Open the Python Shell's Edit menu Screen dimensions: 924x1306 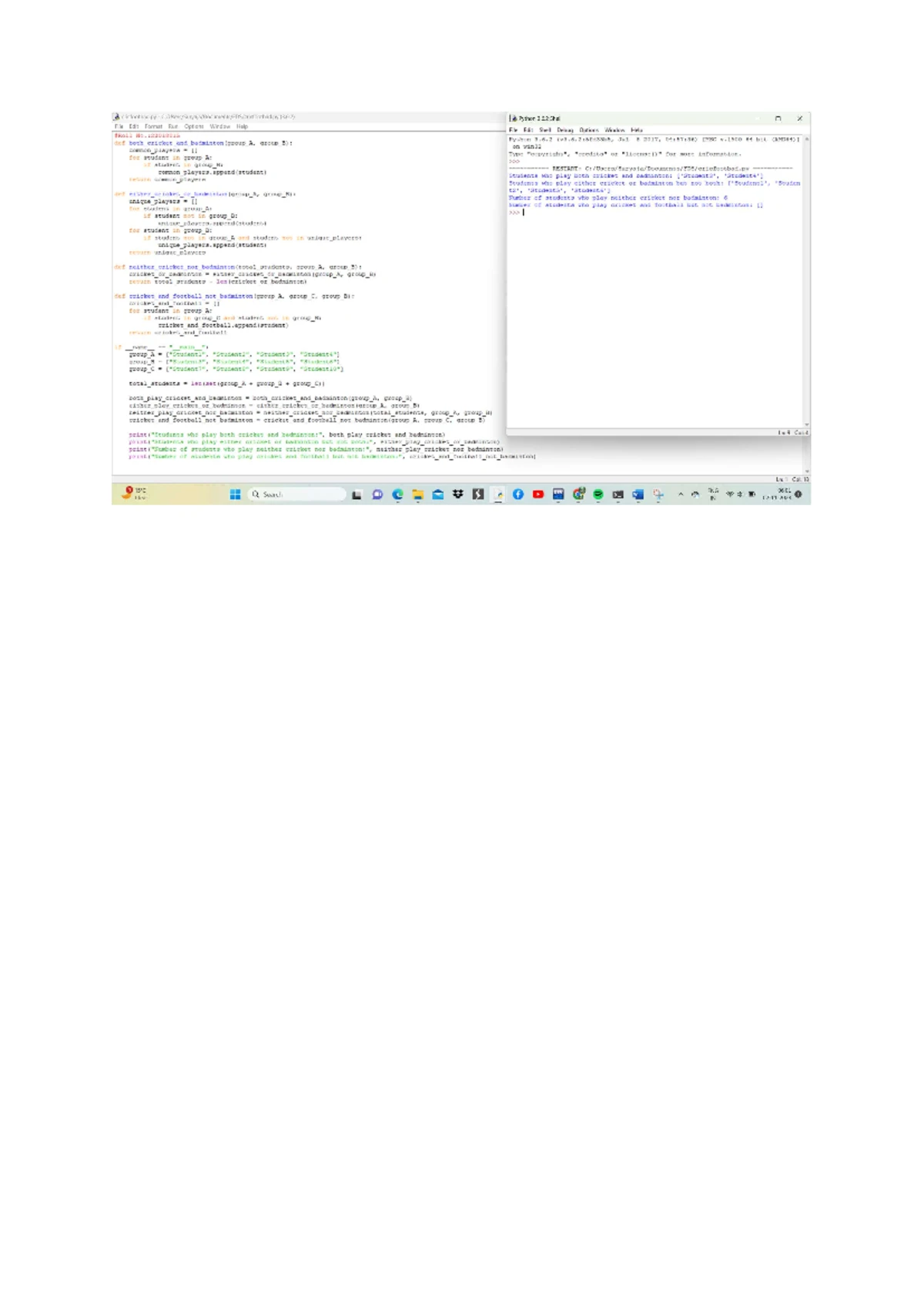[x=528, y=130]
